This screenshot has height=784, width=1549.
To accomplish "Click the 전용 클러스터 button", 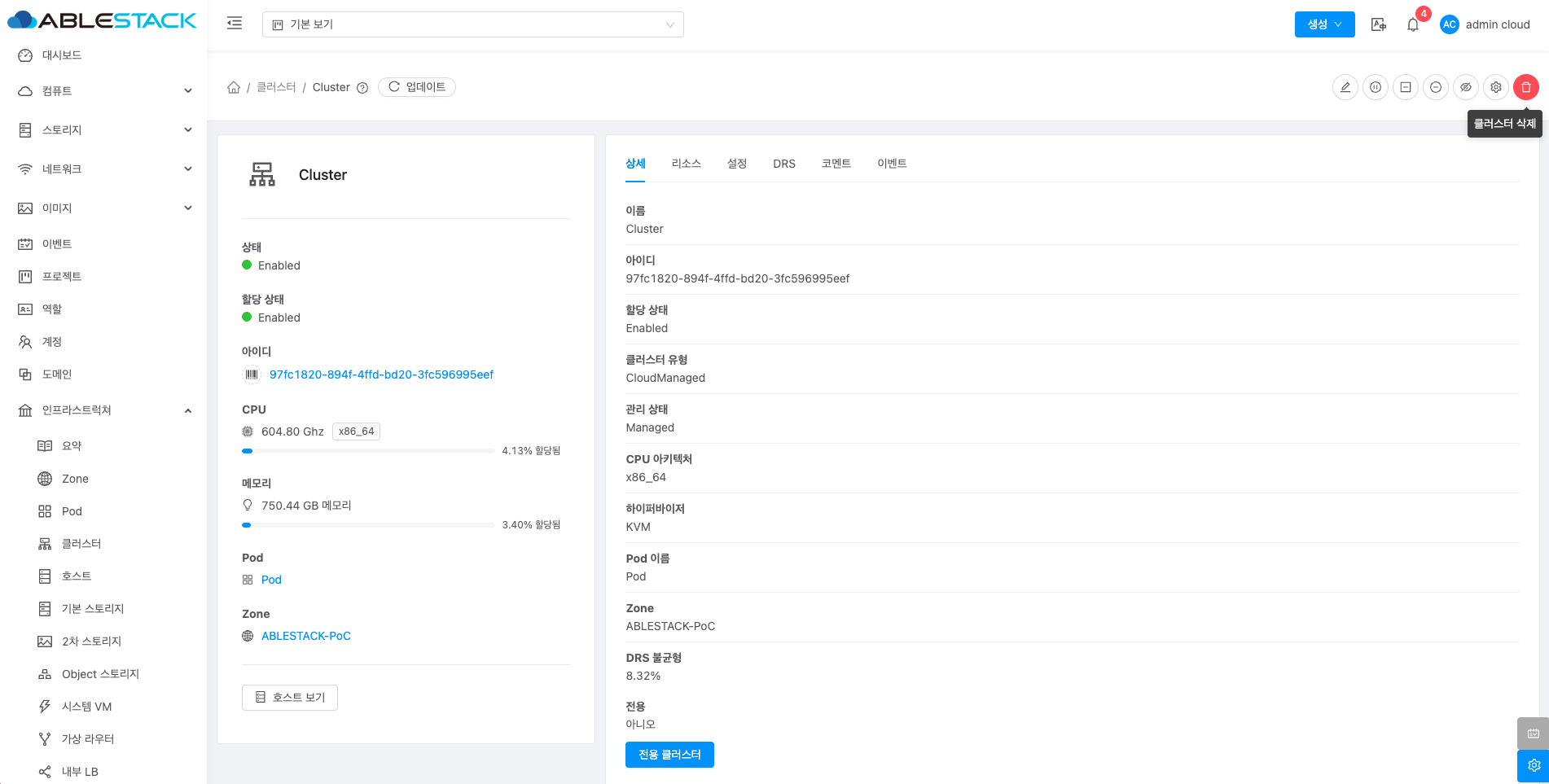I will [x=669, y=755].
